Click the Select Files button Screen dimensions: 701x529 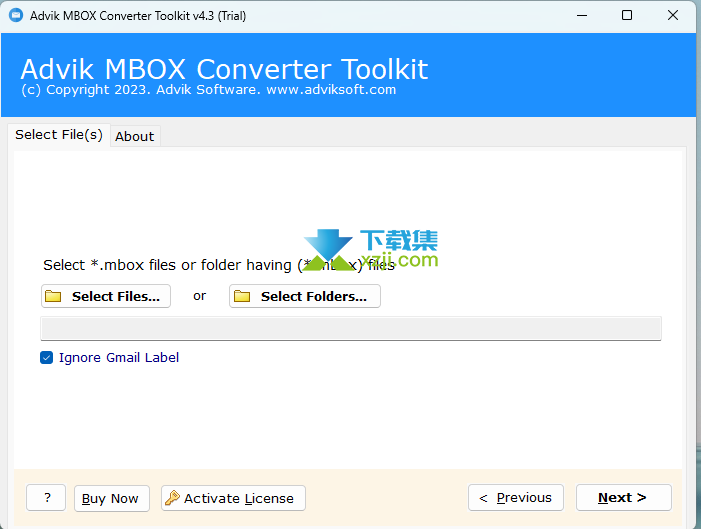tap(106, 296)
